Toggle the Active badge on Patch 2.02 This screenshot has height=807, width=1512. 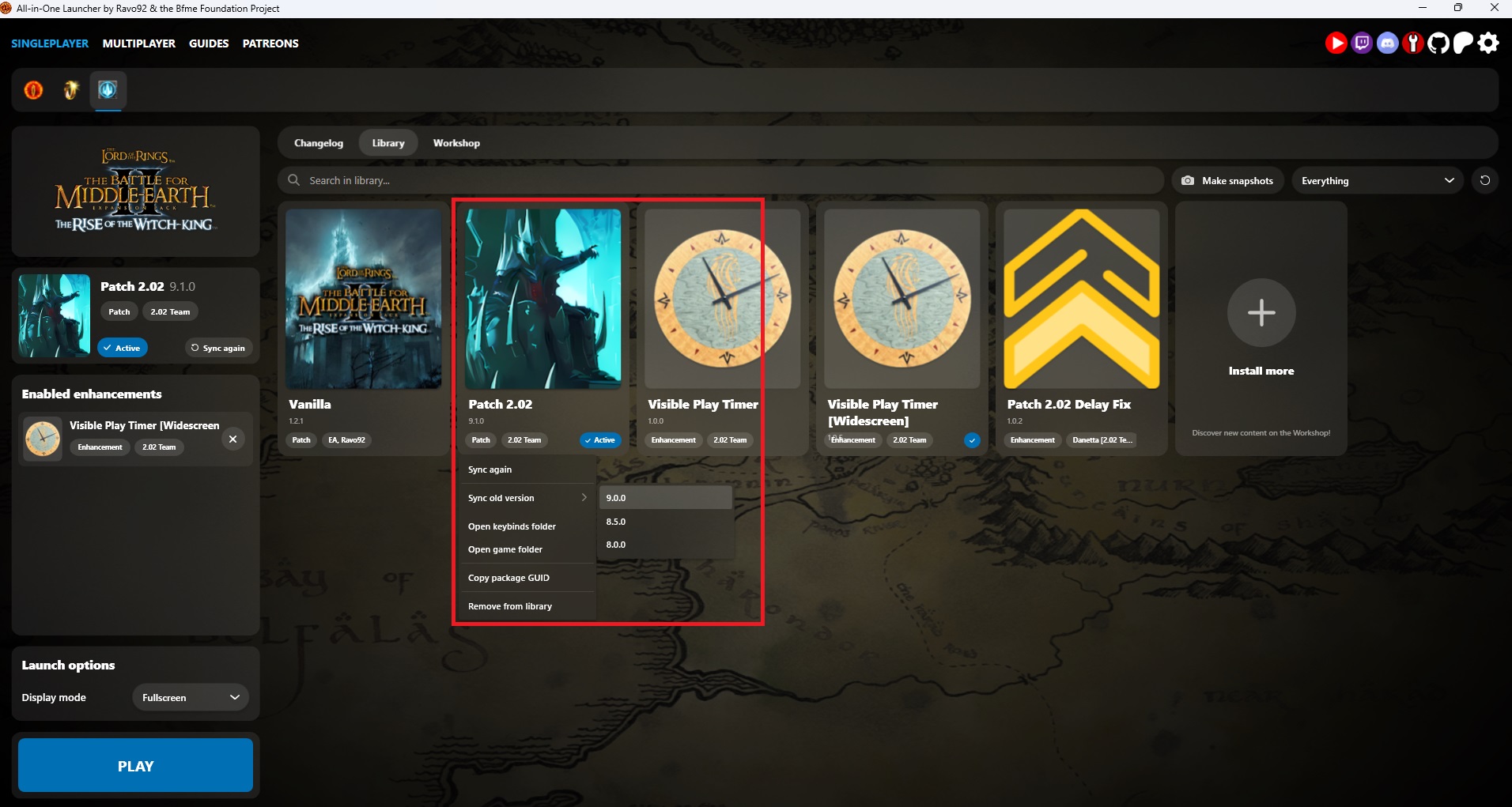[600, 440]
